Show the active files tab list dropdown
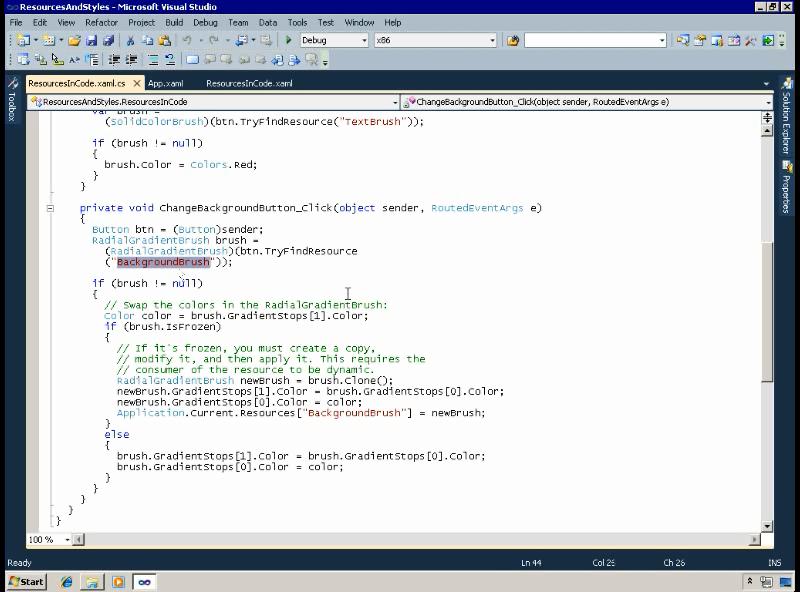This screenshot has height=592, width=800. coord(766,84)
